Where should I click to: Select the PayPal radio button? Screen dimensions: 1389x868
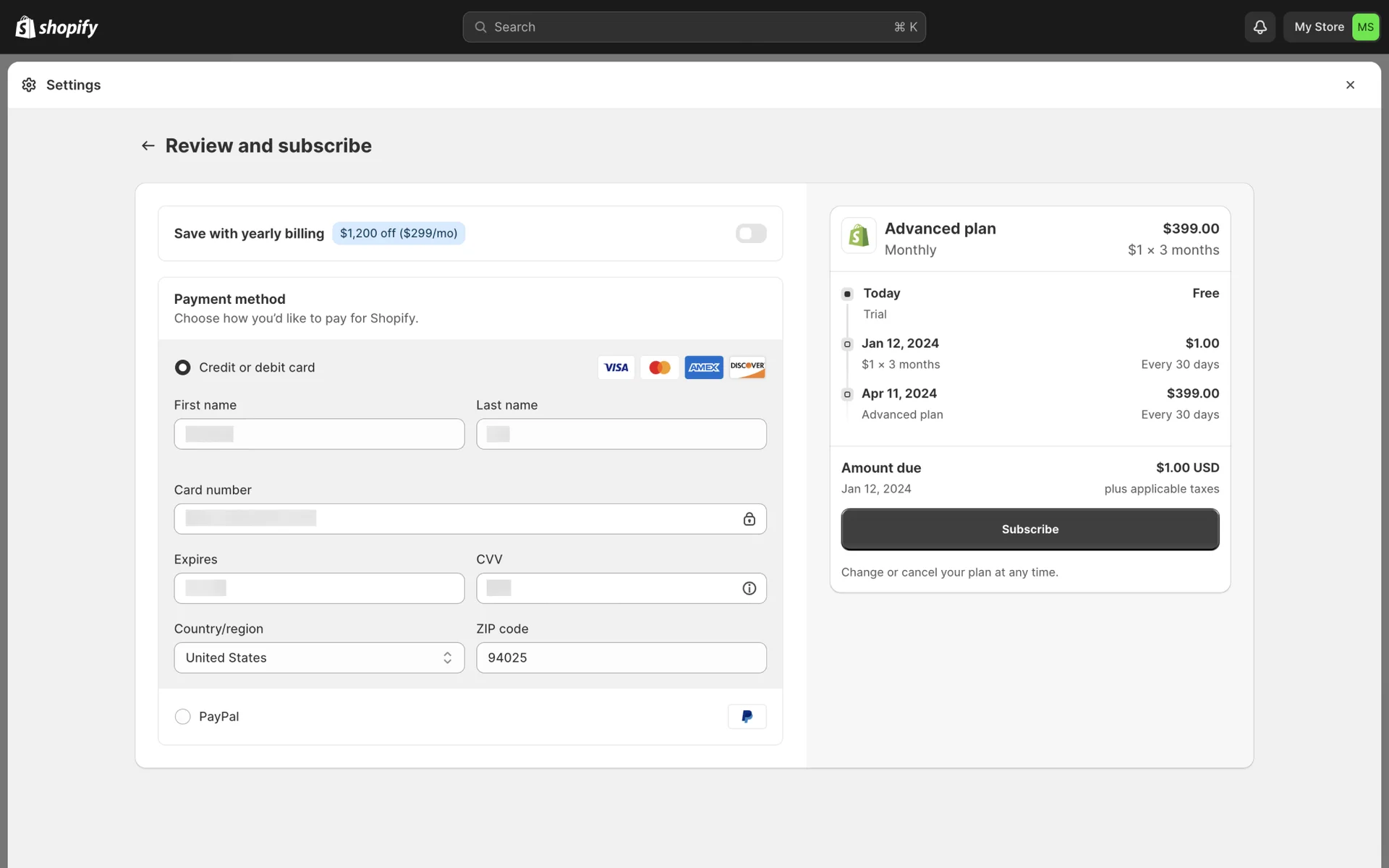(x=182, y=716)
